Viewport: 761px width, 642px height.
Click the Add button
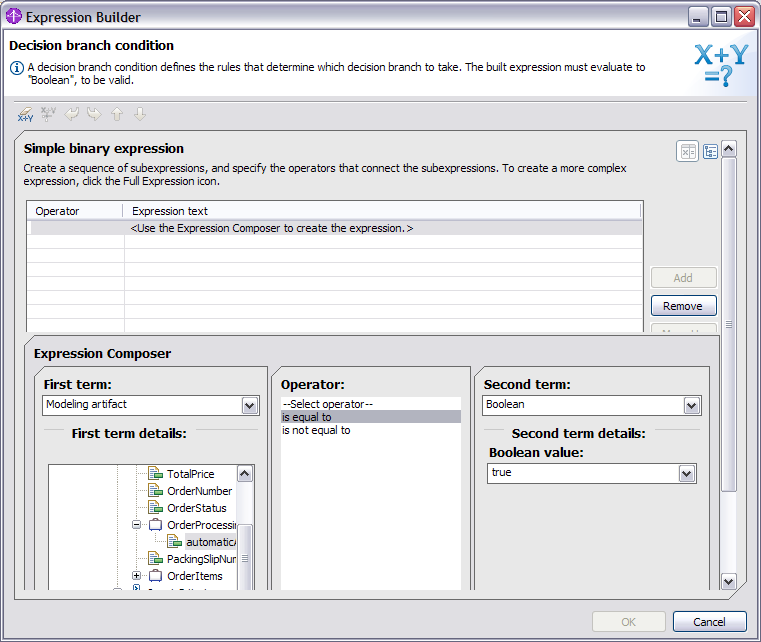coord(683,278)
